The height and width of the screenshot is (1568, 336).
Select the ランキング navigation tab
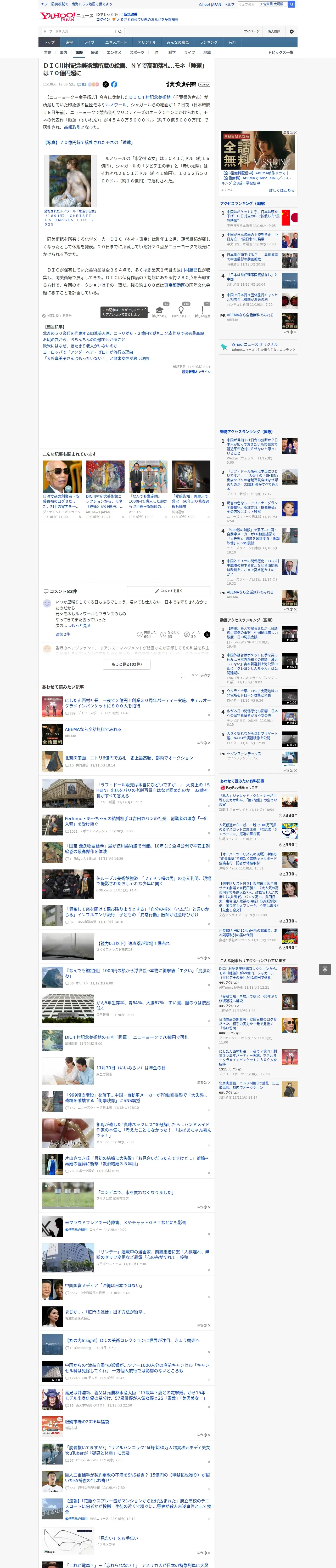tap(209, 43)
